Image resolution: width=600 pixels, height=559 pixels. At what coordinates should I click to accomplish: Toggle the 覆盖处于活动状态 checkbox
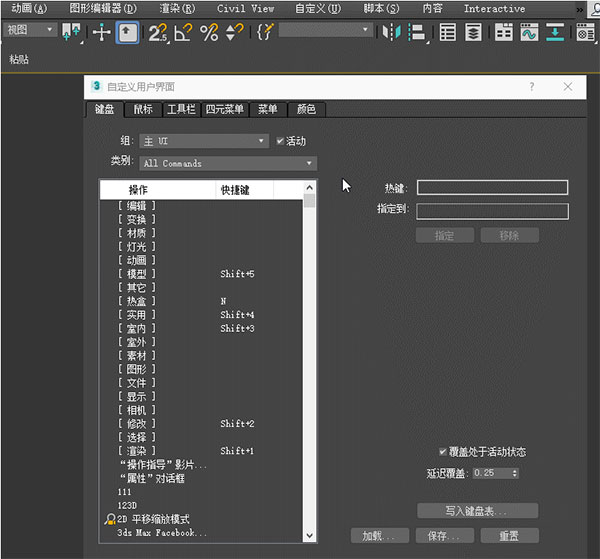[x=443, y=452]
